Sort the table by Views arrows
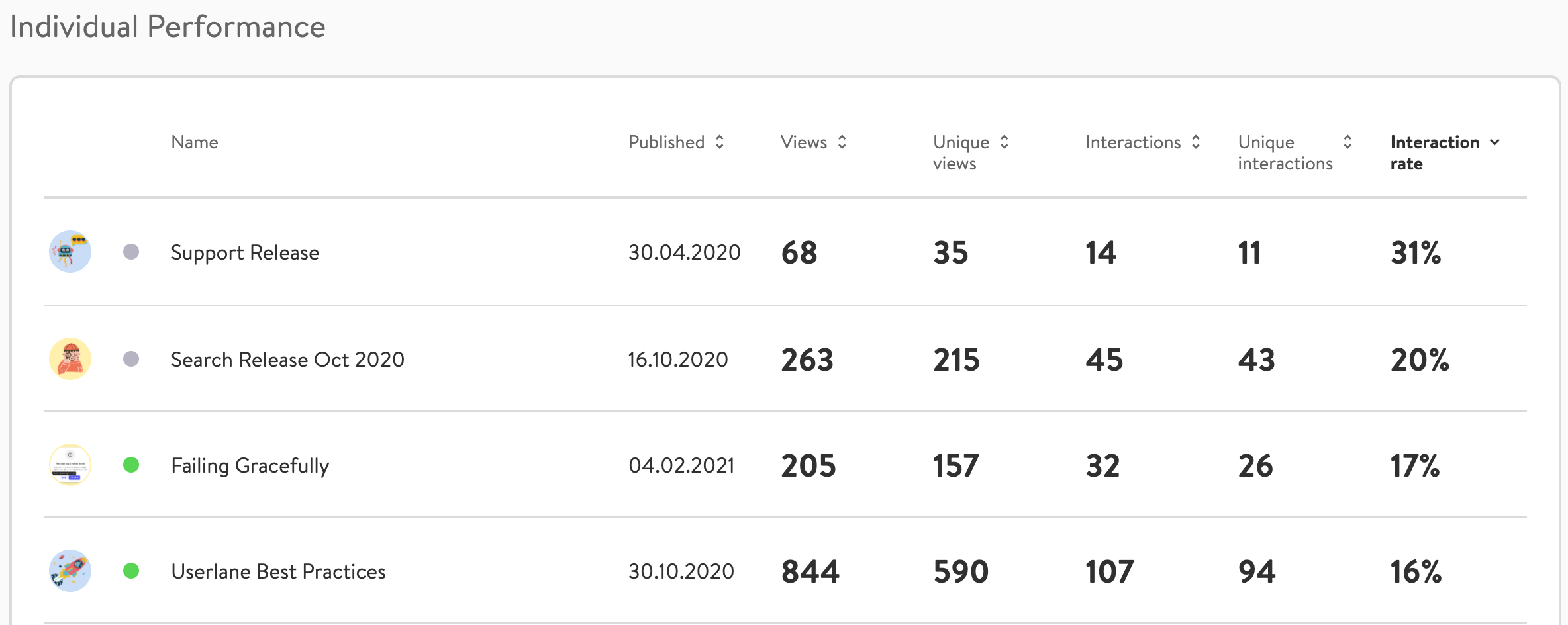 pyautogui.click(x=842, y=142)
